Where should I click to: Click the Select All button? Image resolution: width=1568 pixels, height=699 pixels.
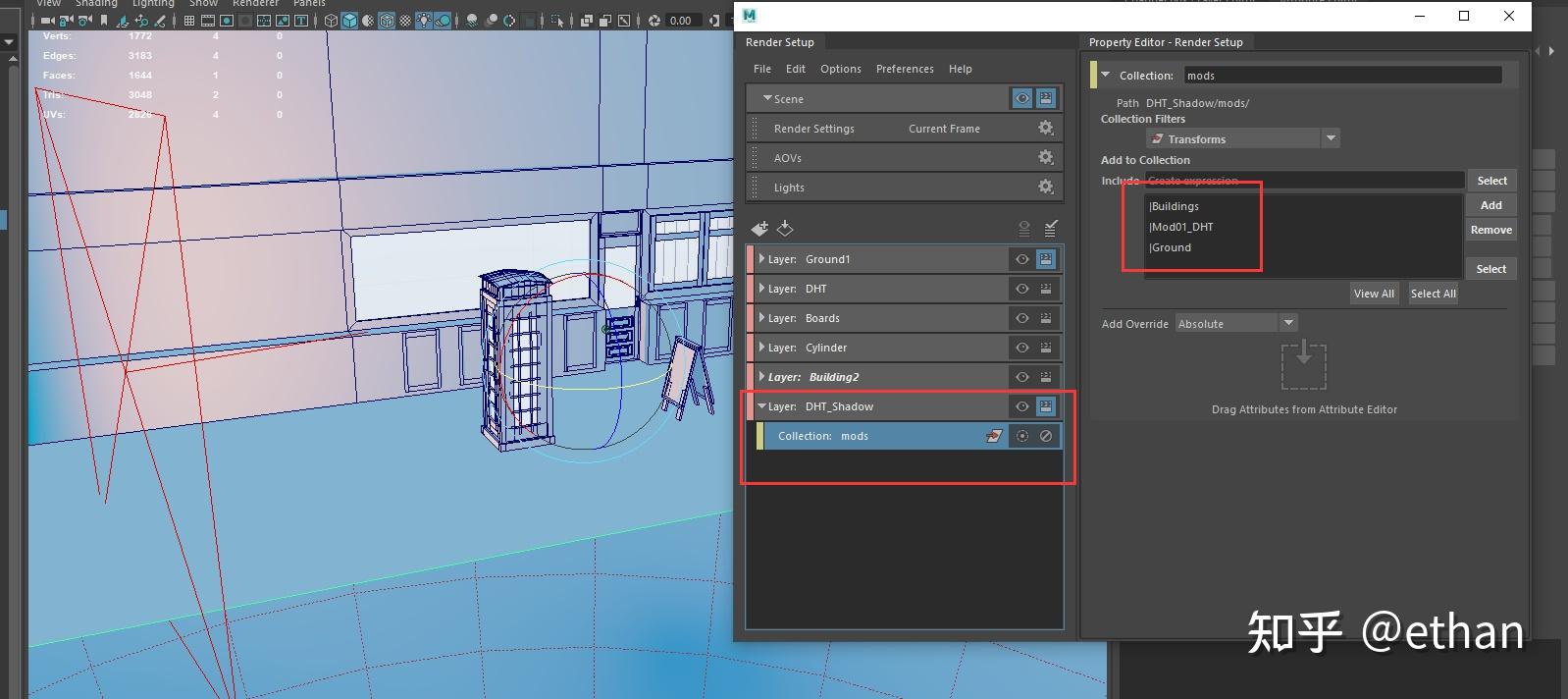(1433, 294)
